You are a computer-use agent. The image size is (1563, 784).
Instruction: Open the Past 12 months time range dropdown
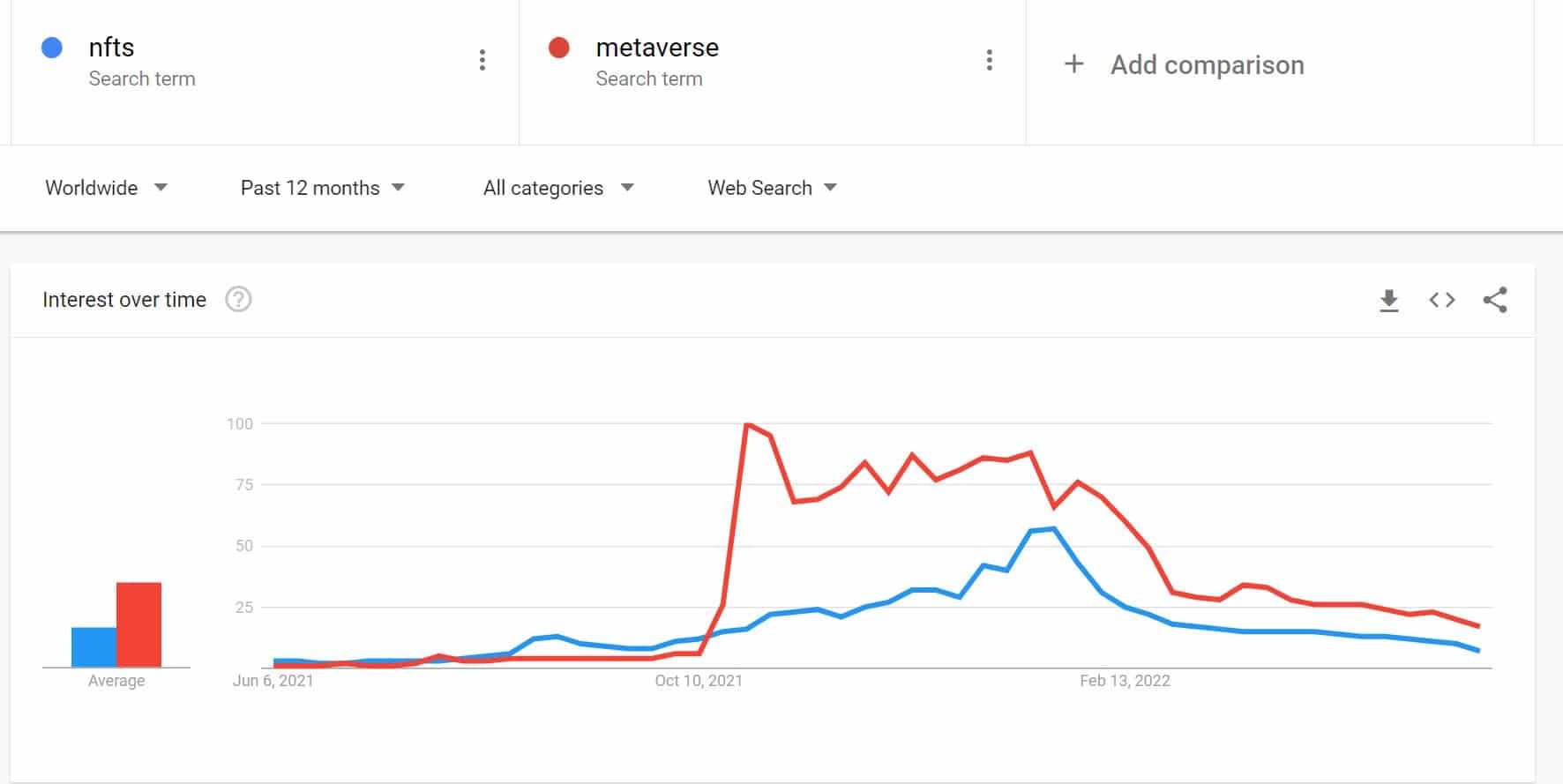[x=323, y=188]
